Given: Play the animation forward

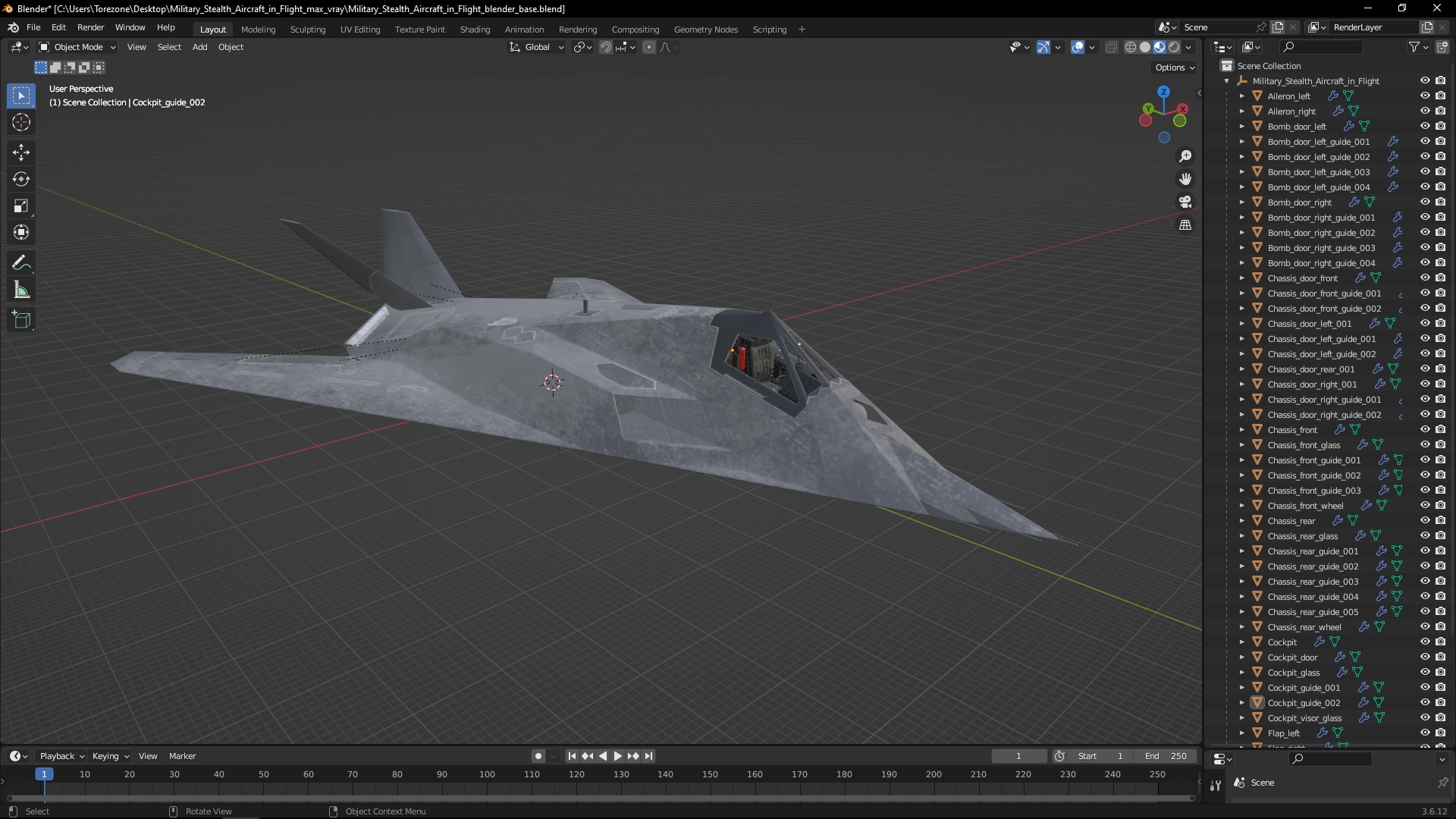Looking at the screenshot, I should point(617,756).
